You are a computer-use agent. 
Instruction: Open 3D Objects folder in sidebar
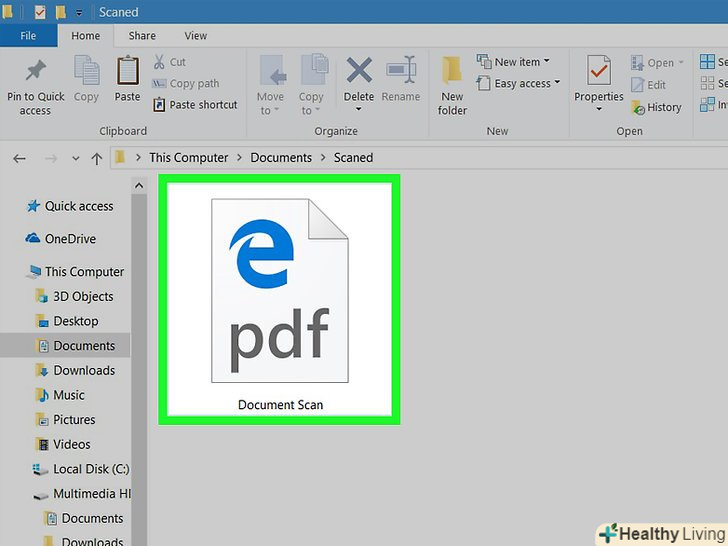click(x=74, y=296)
